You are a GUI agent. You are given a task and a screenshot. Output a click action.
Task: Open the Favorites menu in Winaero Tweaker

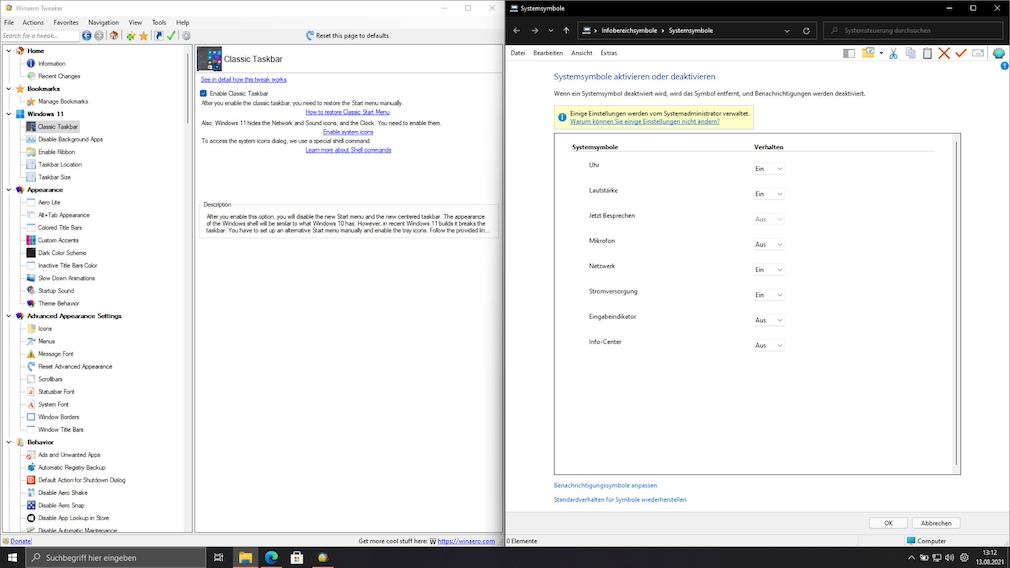66,23
